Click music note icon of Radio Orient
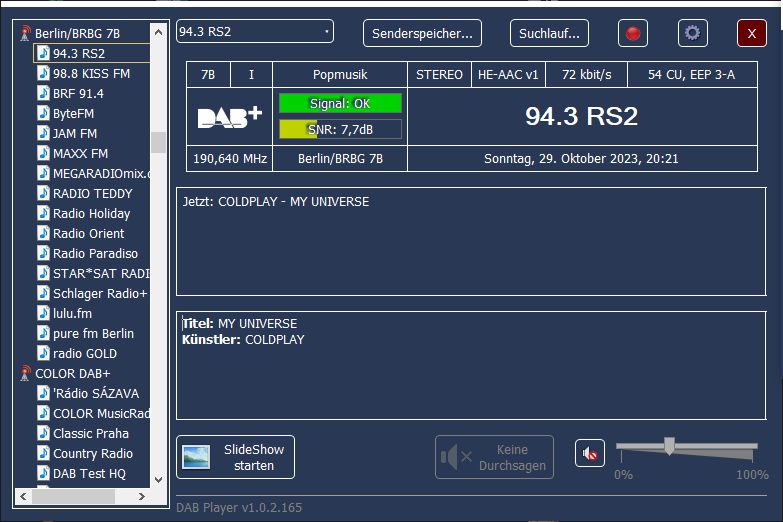This screenshot has width=783, height=522. [x=43, y=233]
